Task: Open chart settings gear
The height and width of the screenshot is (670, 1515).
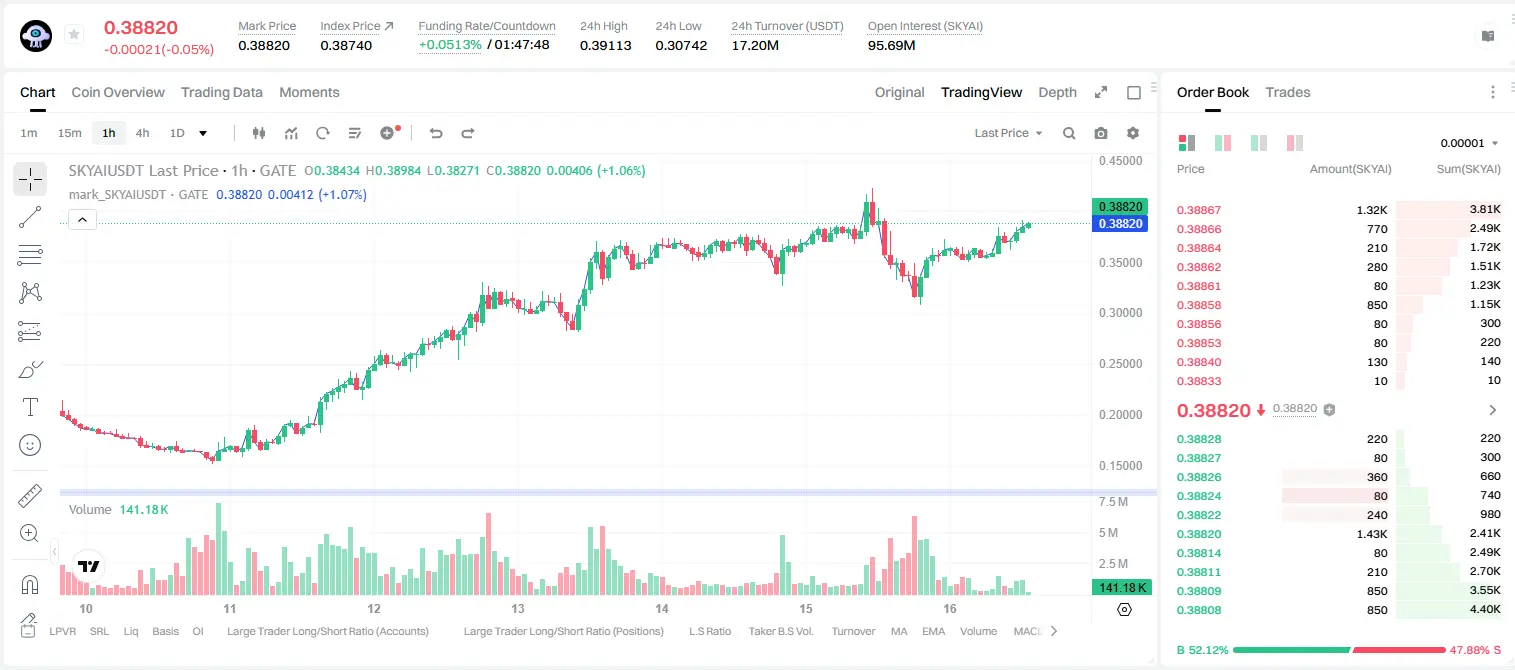Action: (x=1133, y=133)
